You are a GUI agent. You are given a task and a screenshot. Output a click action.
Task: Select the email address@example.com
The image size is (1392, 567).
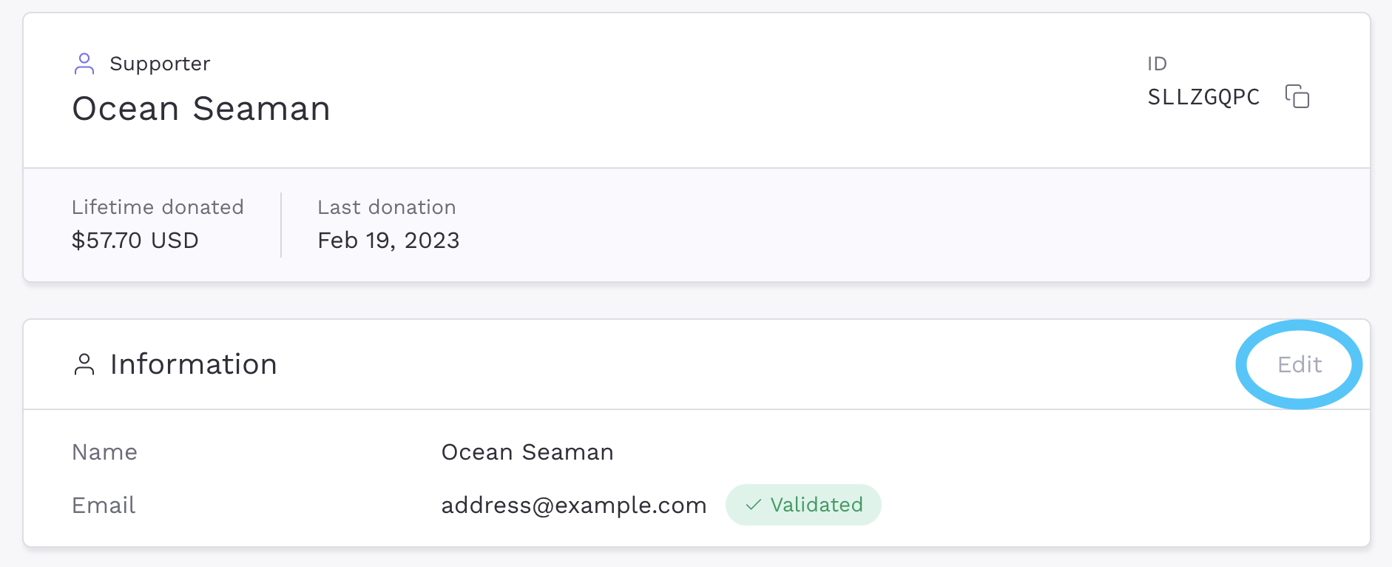click(574, 505)
